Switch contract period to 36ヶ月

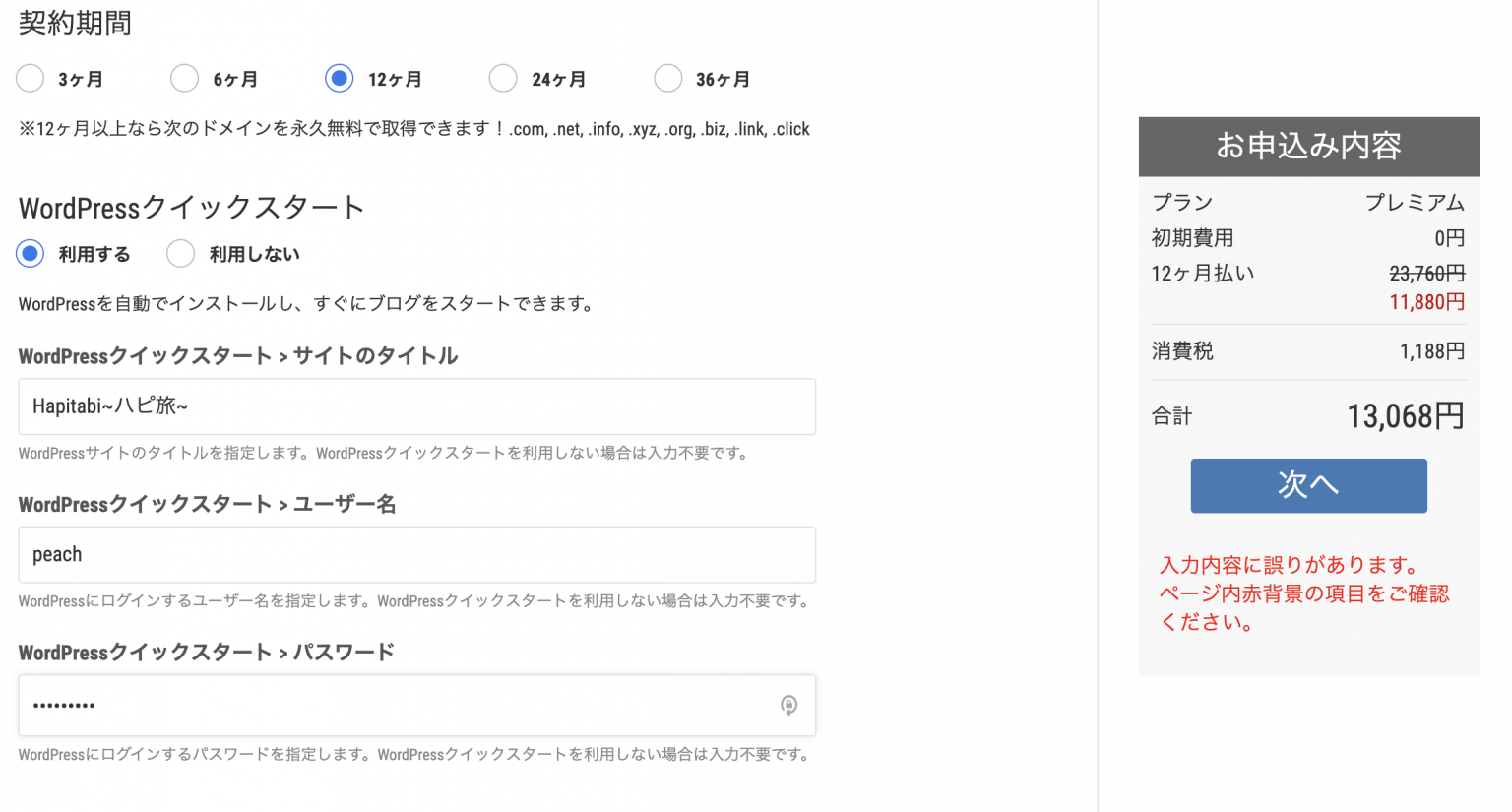click(x=668, y=79)
